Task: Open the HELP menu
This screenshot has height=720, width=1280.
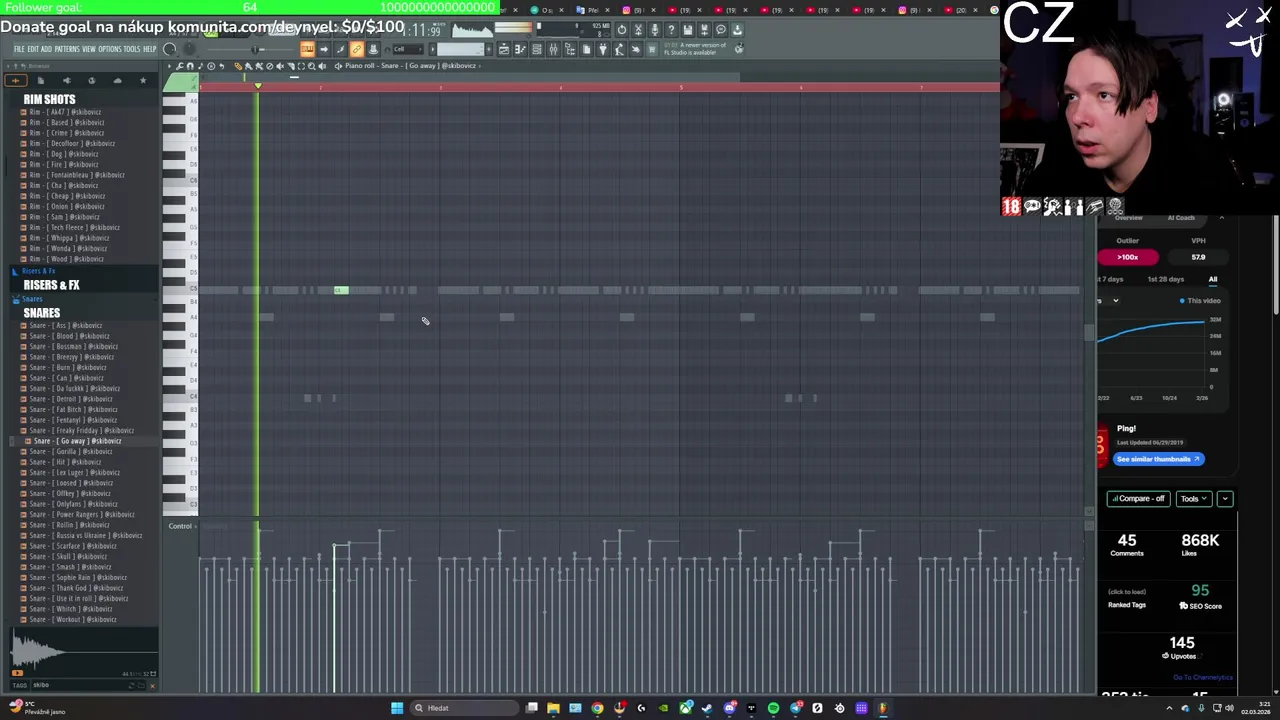Action: [150, 49]
